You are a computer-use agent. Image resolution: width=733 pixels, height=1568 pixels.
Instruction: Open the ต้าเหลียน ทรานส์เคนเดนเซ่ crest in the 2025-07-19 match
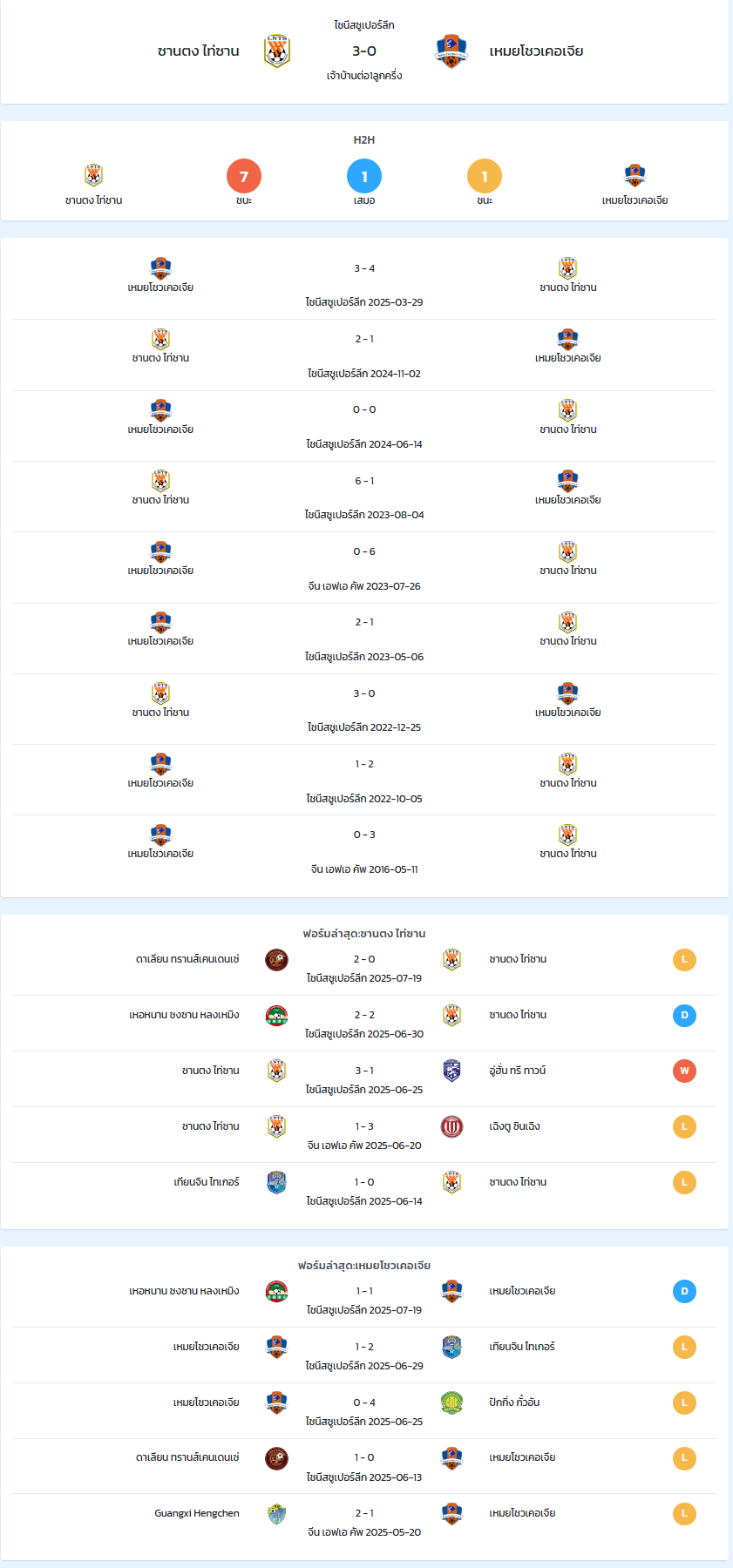tap(277, 960)
